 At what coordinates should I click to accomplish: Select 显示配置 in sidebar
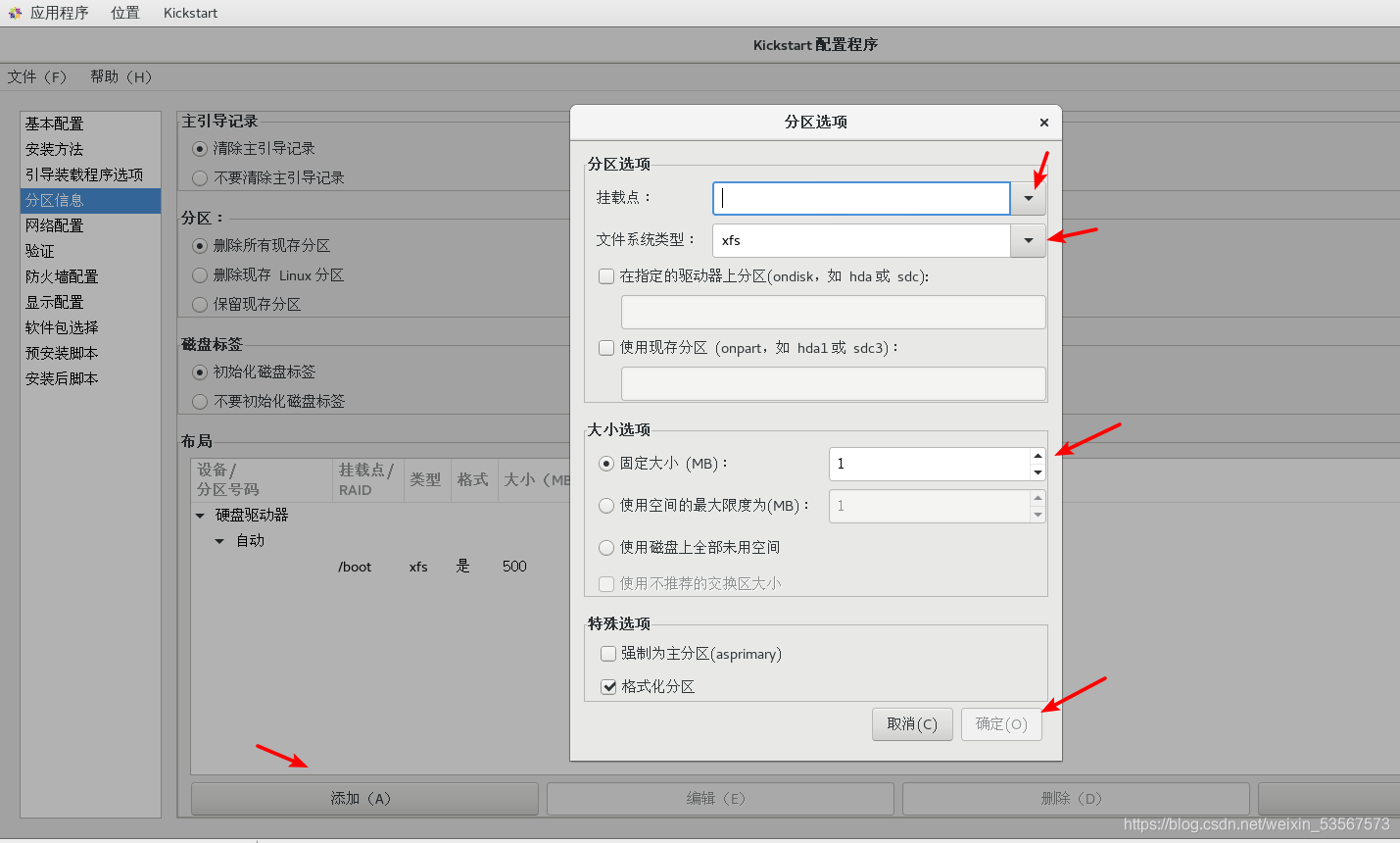(x=90, y=302)
